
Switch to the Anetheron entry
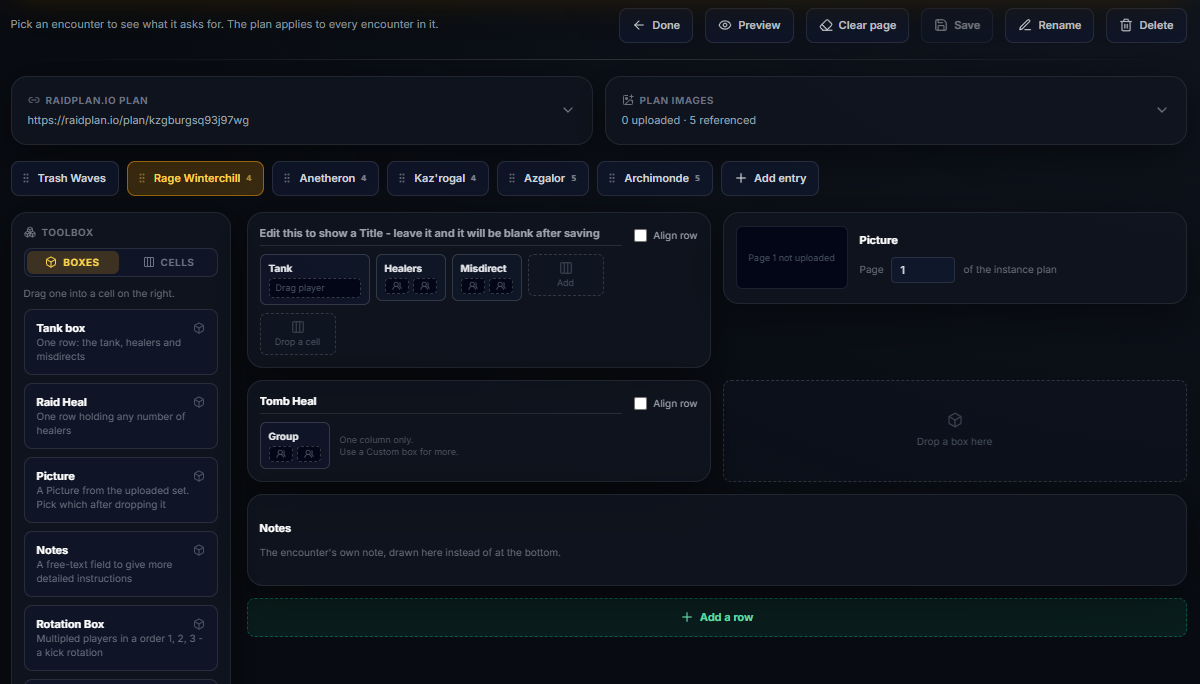[x=325, y=178]
